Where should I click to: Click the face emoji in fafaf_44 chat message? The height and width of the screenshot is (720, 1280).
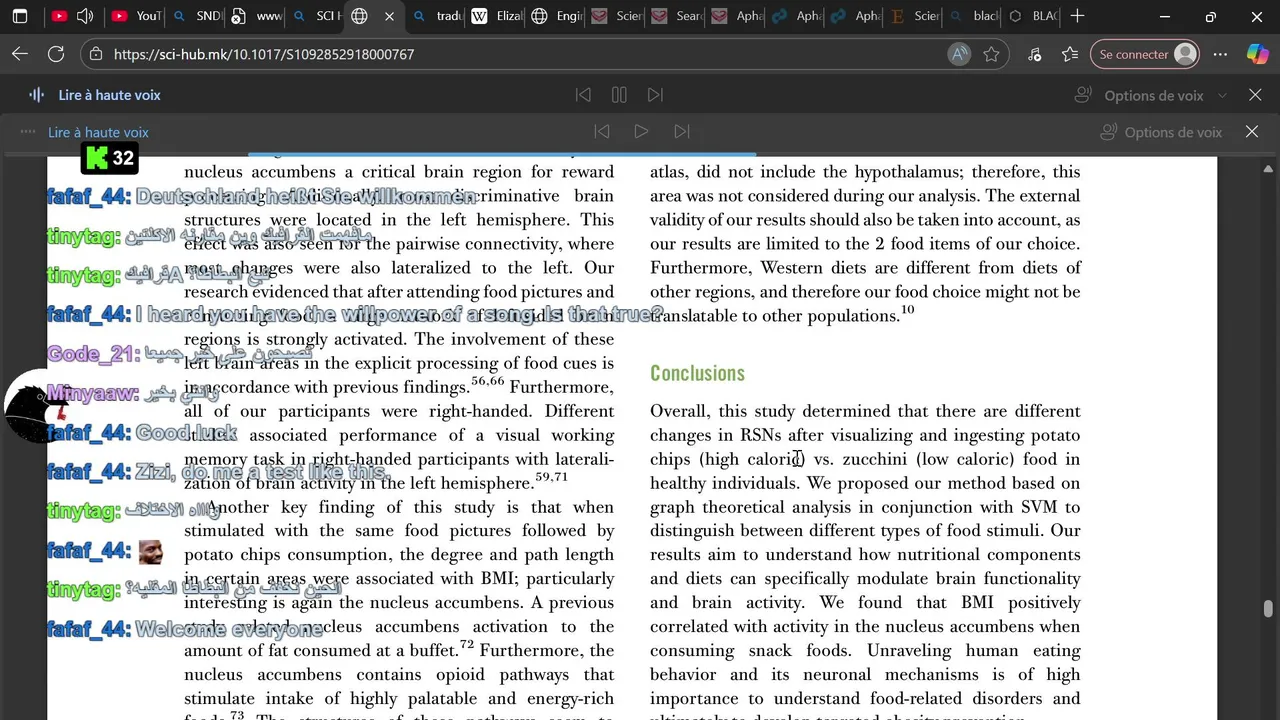150,551
